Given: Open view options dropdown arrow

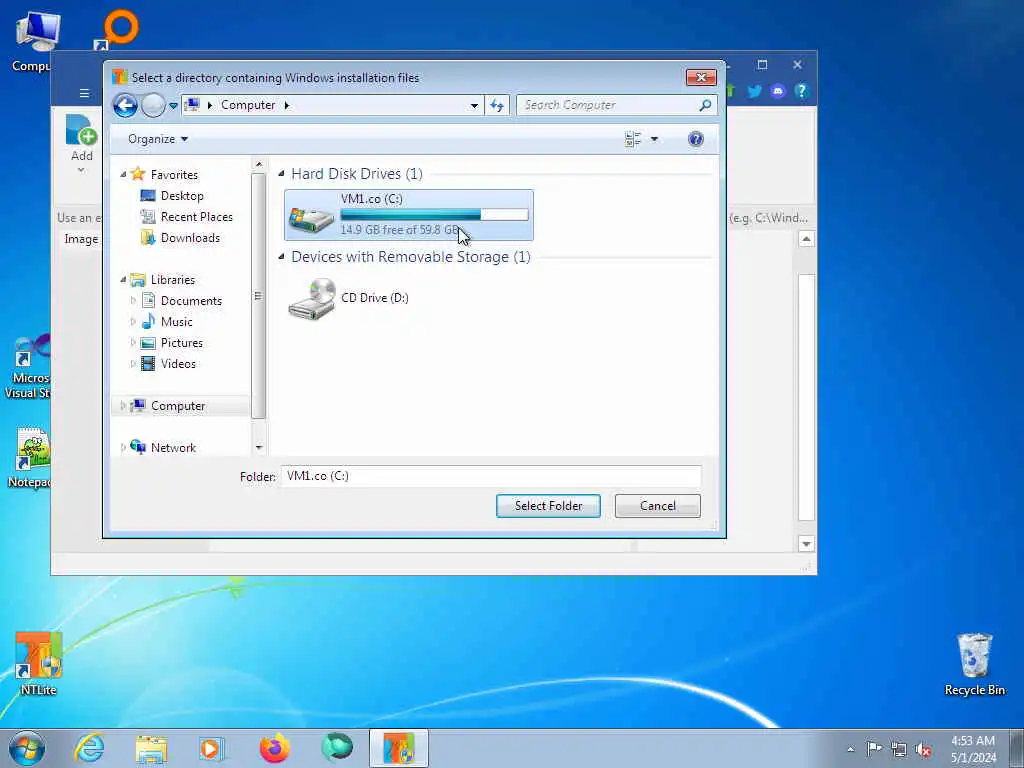Looking at the screenshot, I should point(654,139).
